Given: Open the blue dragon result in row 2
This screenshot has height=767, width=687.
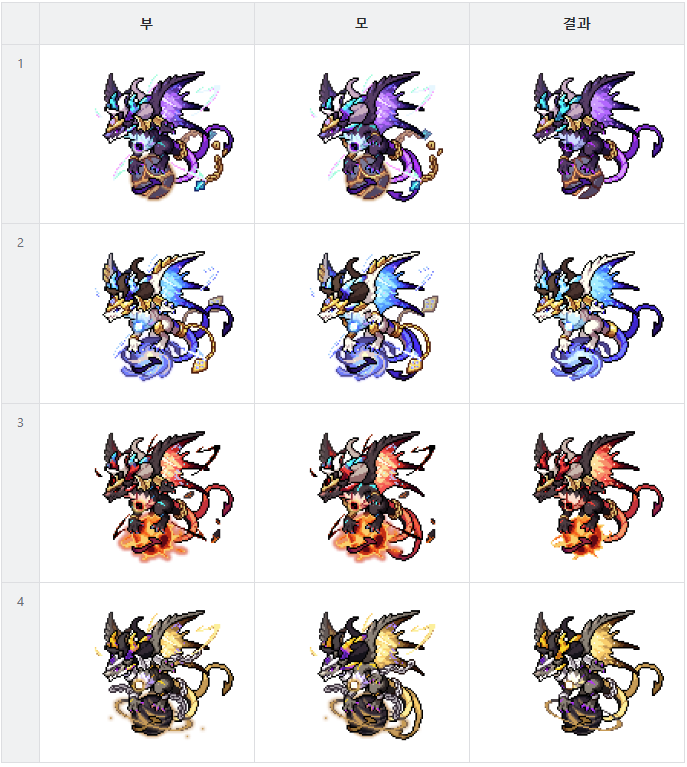Looking at the screenshot, I should click(x=597, y=315).
